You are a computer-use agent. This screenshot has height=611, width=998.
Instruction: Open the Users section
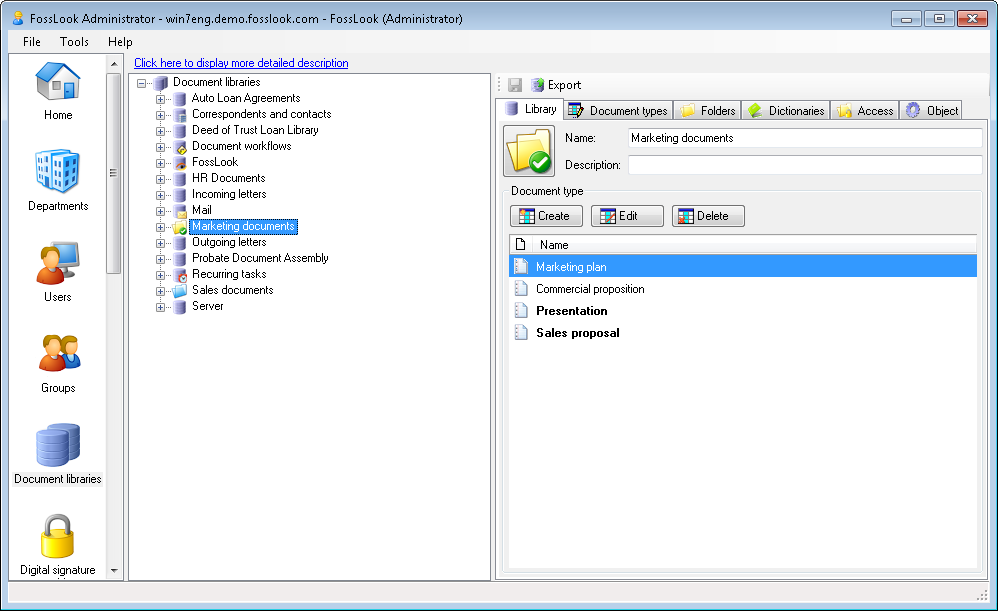pyautogui.click(x=58, y=271)
